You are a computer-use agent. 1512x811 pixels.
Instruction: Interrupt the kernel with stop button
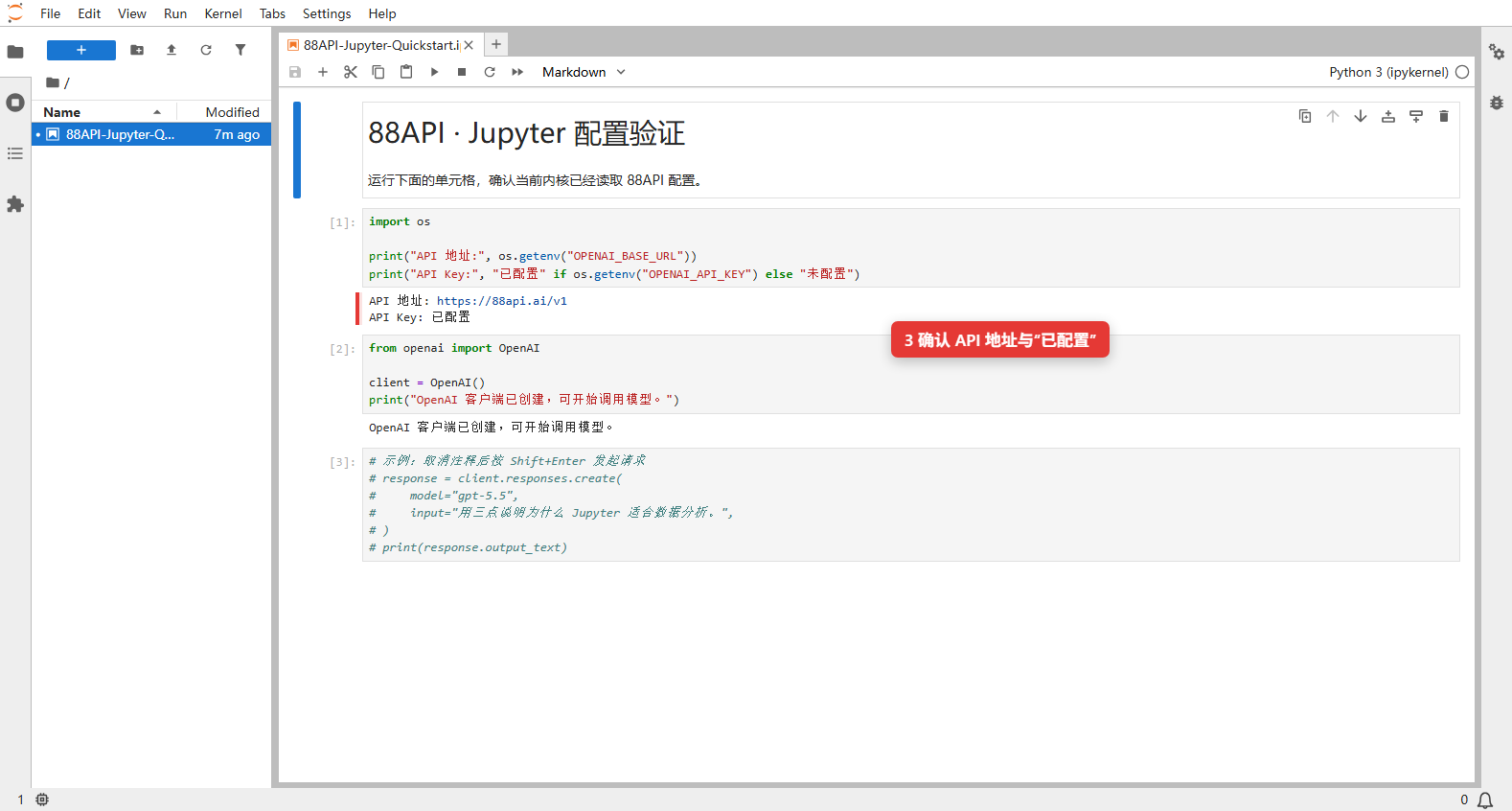tap(462, 72)
